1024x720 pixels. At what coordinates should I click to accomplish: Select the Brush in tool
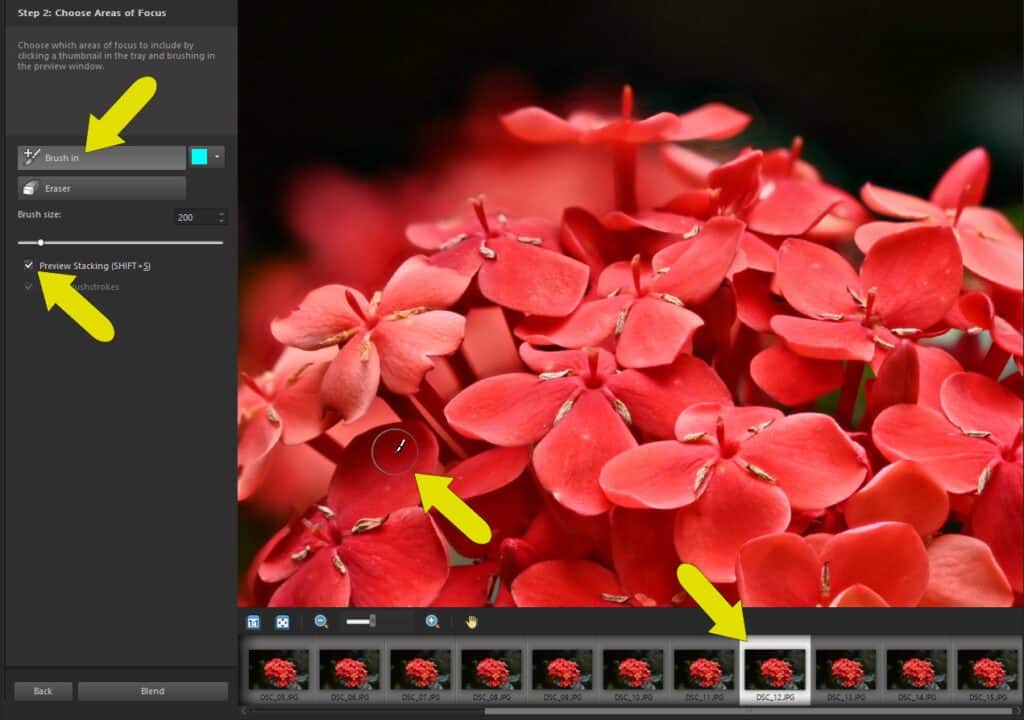point(100,157)
